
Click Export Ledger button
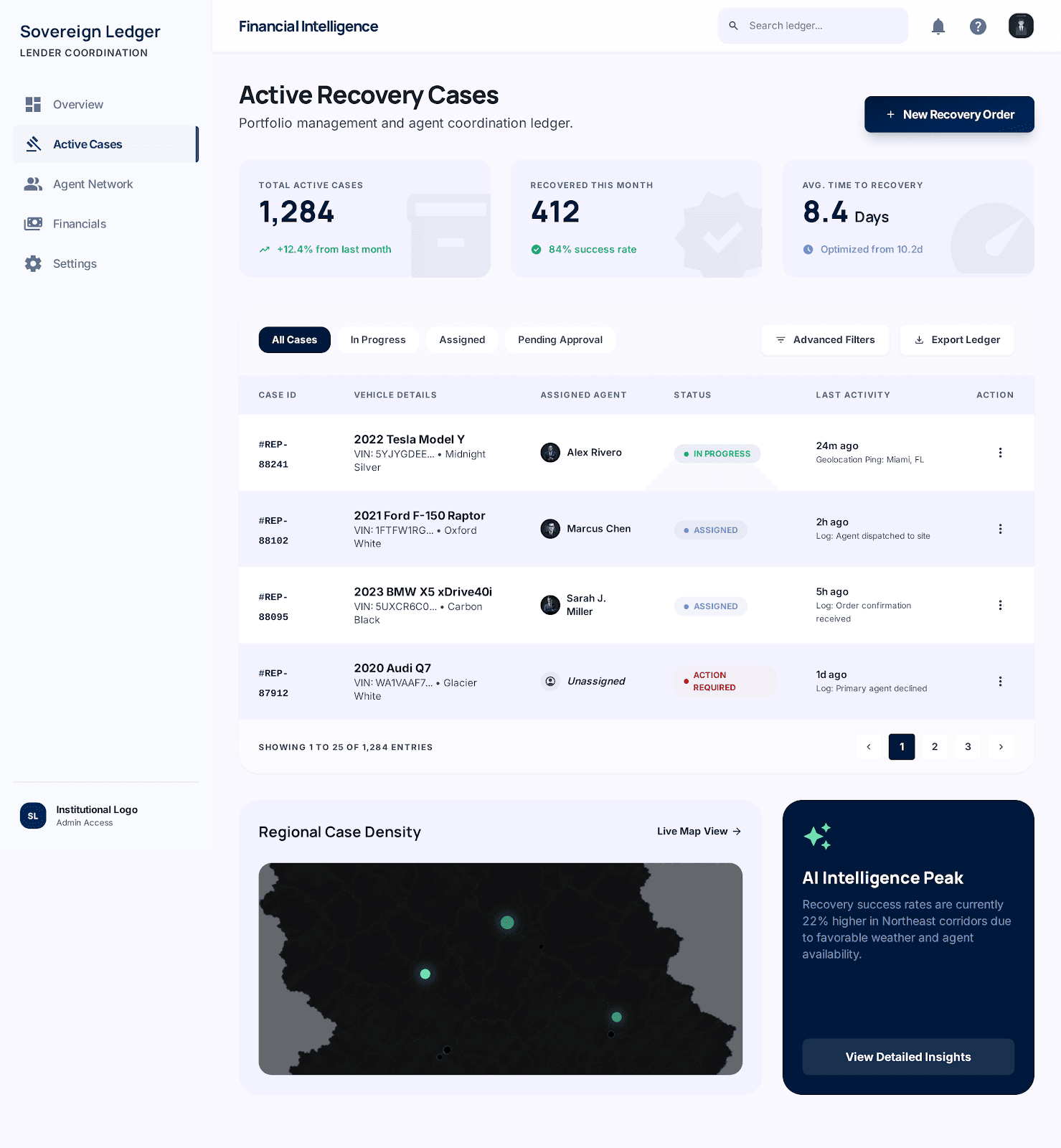coord(957,340)
